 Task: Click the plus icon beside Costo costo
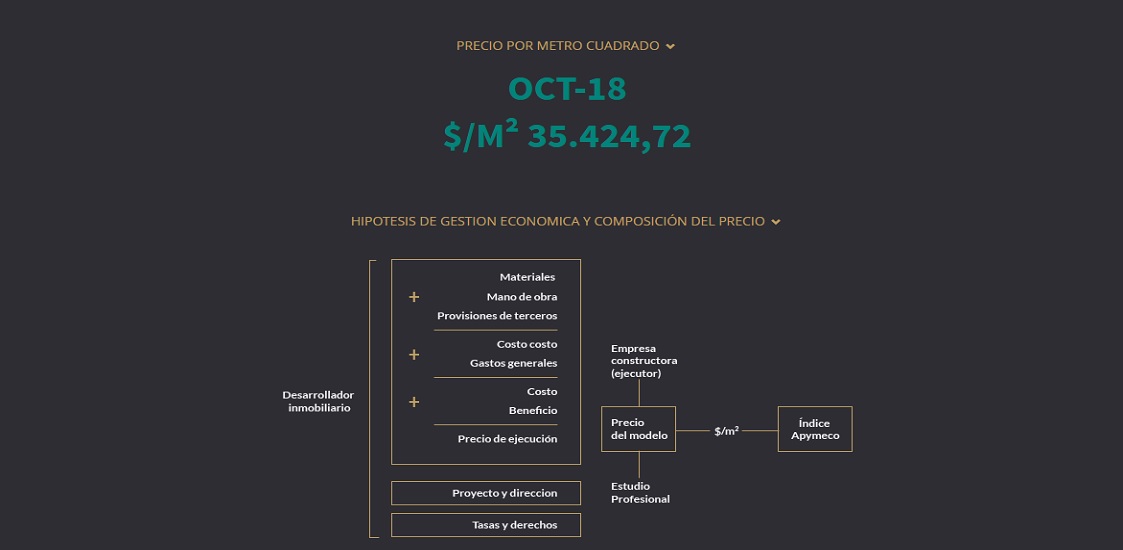click(x=413, y=355)
